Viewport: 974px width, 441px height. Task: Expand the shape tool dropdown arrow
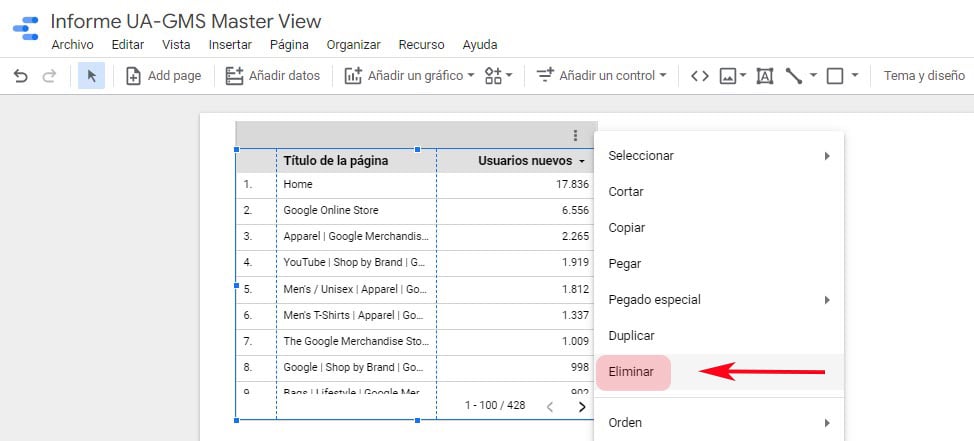click(x=855, y=76)
